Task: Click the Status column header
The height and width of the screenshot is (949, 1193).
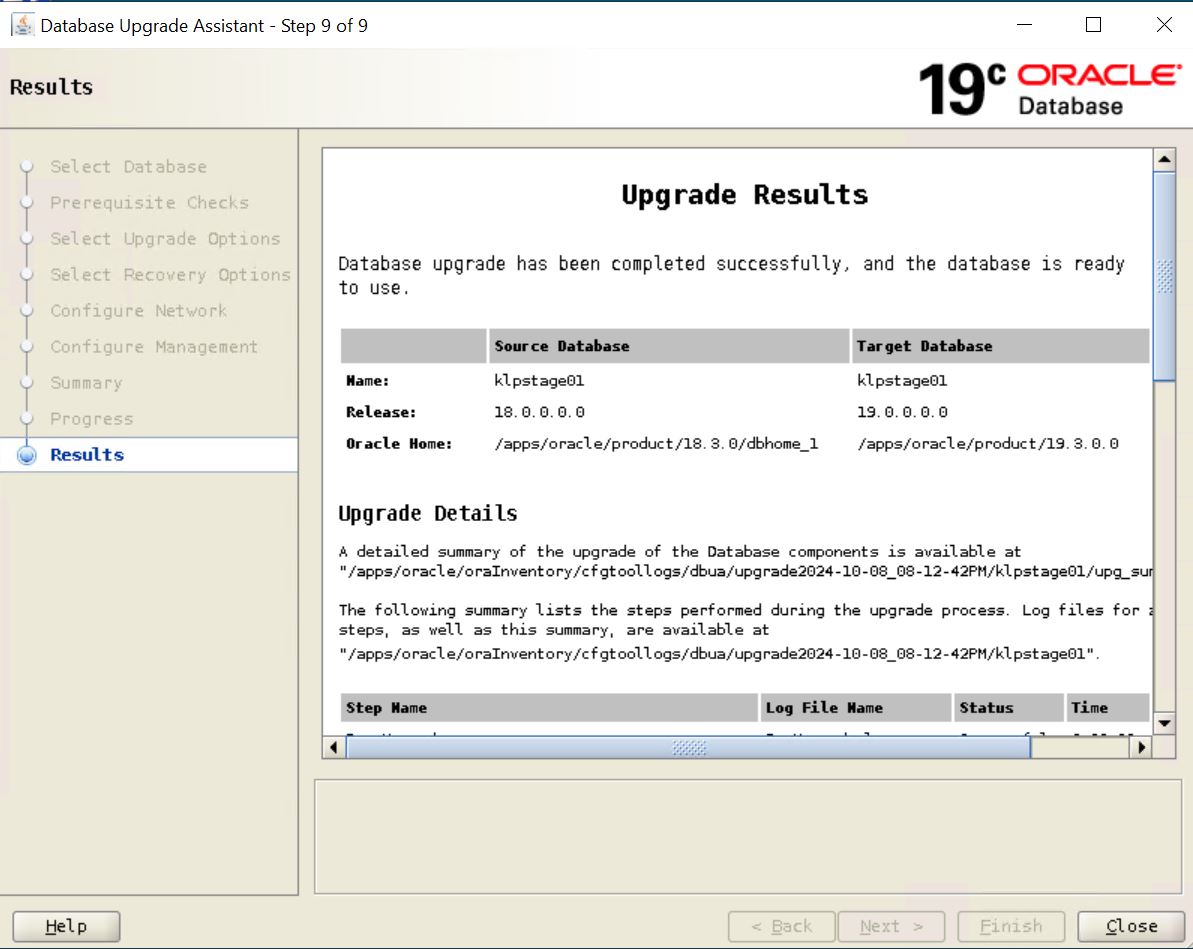Action: [x=1008, y=708]
